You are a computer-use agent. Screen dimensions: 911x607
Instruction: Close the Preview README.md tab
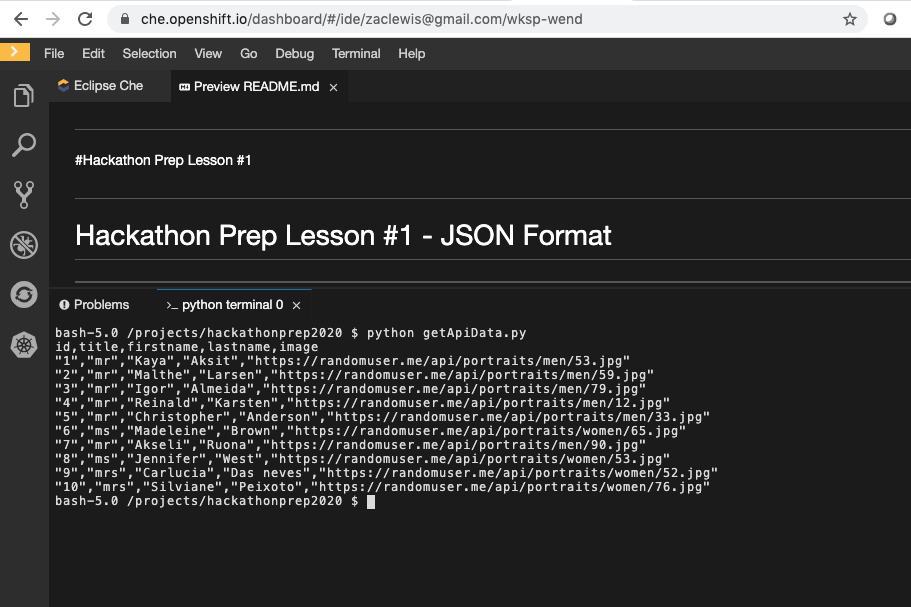pos(334,88)
